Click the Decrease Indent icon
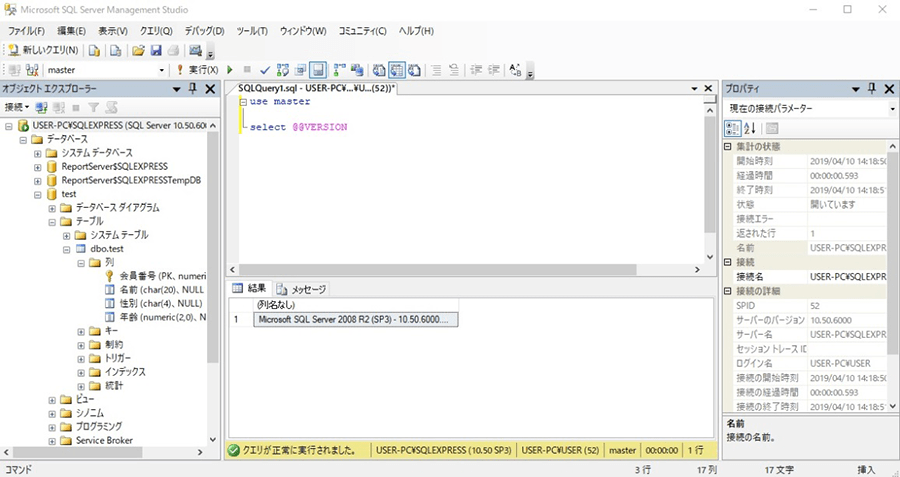Image resolution: width=900 pixels, height=477 pixels. tap(476, 70)
